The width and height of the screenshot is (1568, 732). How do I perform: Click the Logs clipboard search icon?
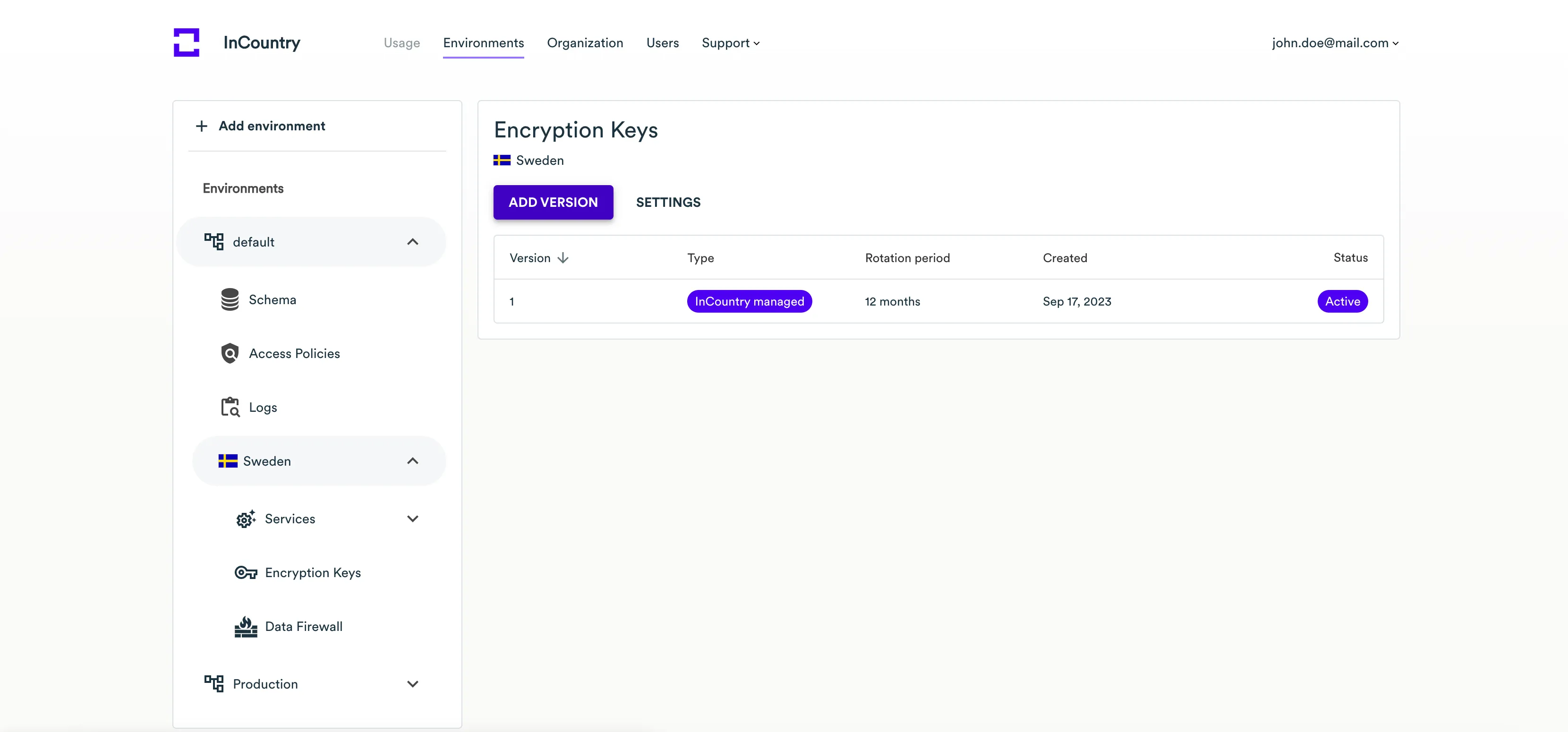pos(230,407)
